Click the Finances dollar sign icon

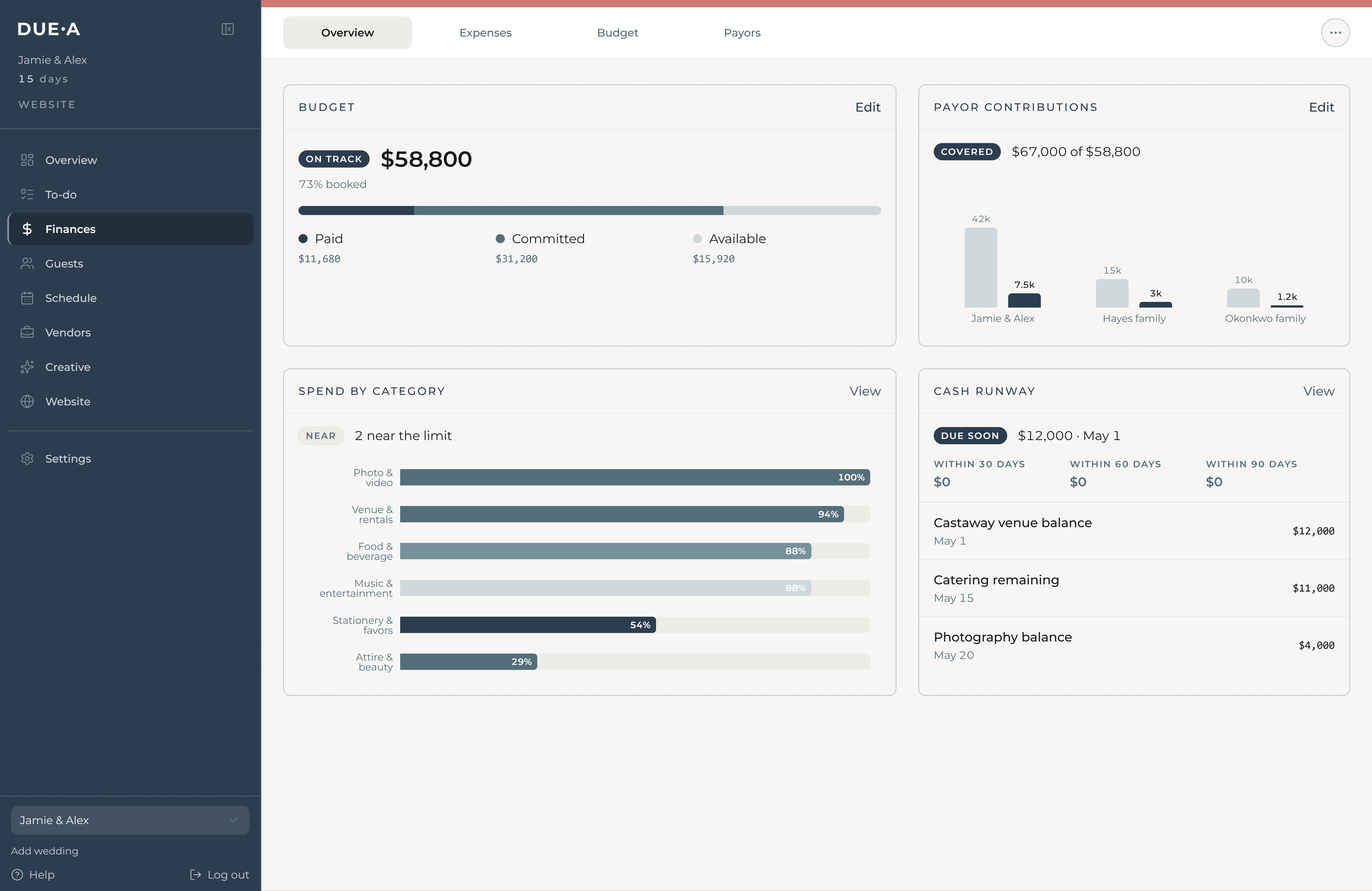(x=27, y=229)
